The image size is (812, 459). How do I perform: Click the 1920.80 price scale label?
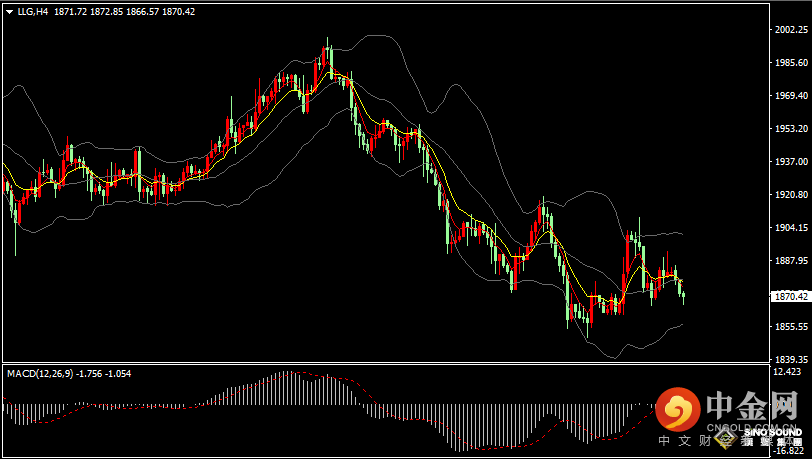pyautogui.click(x=791, y=195)
